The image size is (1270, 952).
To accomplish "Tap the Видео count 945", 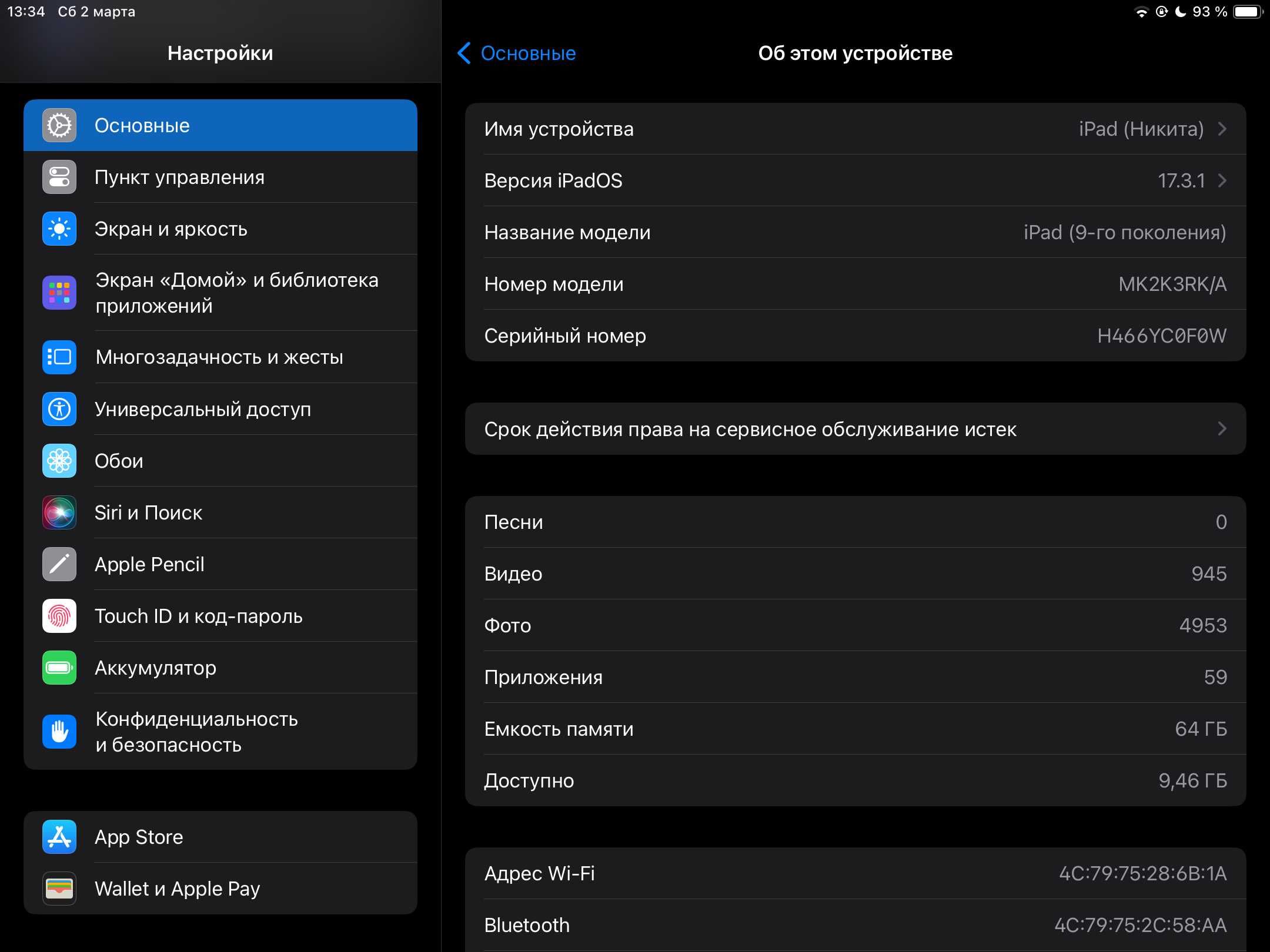I will pyautogui.click(x=1209, y=574).
